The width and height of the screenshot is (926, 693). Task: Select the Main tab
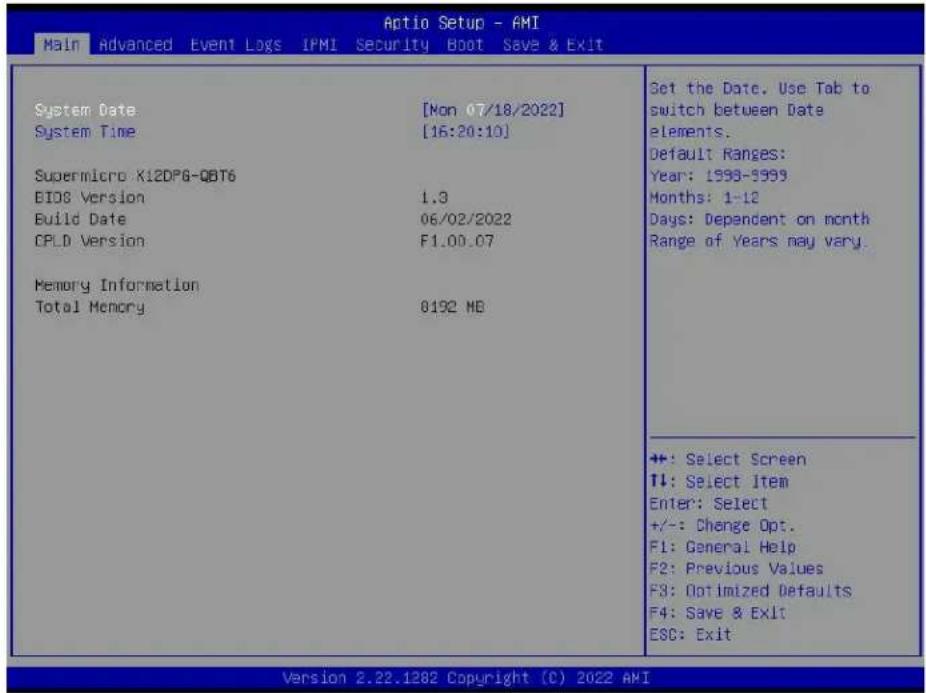(x=61, y=45)
